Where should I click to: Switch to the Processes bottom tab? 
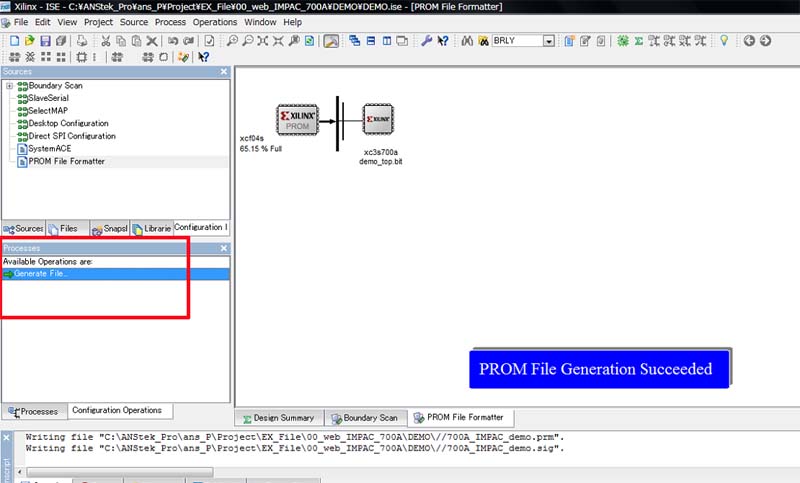(34, 412)
